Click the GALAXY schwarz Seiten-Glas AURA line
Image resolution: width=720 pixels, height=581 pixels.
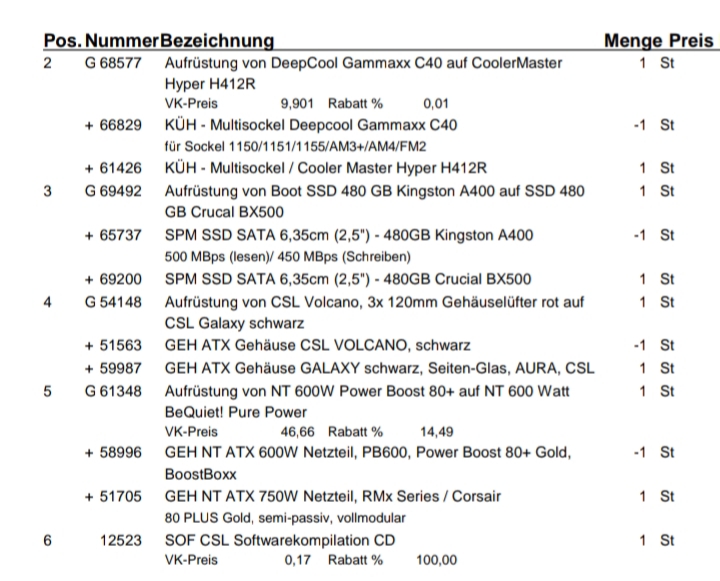(x=379, y=368)
